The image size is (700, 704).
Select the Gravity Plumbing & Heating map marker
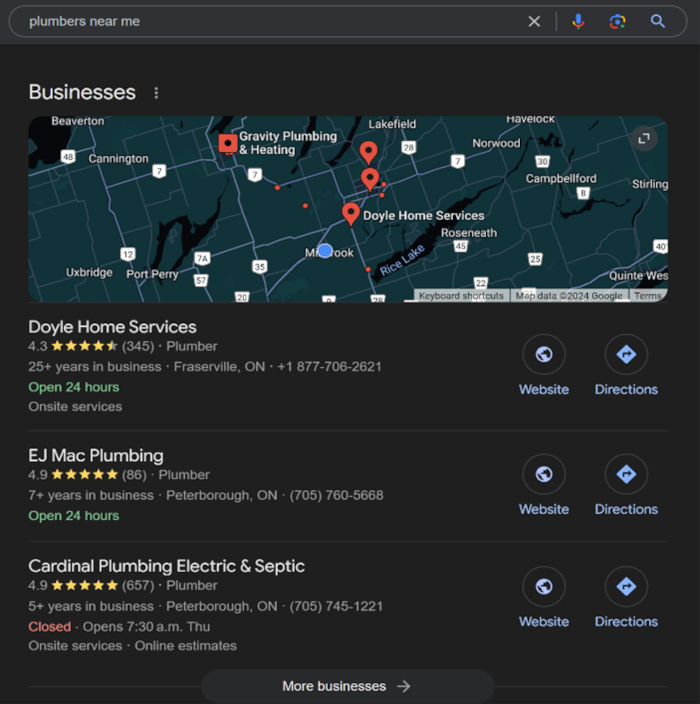pyautogui.click(x=228, y=144)
